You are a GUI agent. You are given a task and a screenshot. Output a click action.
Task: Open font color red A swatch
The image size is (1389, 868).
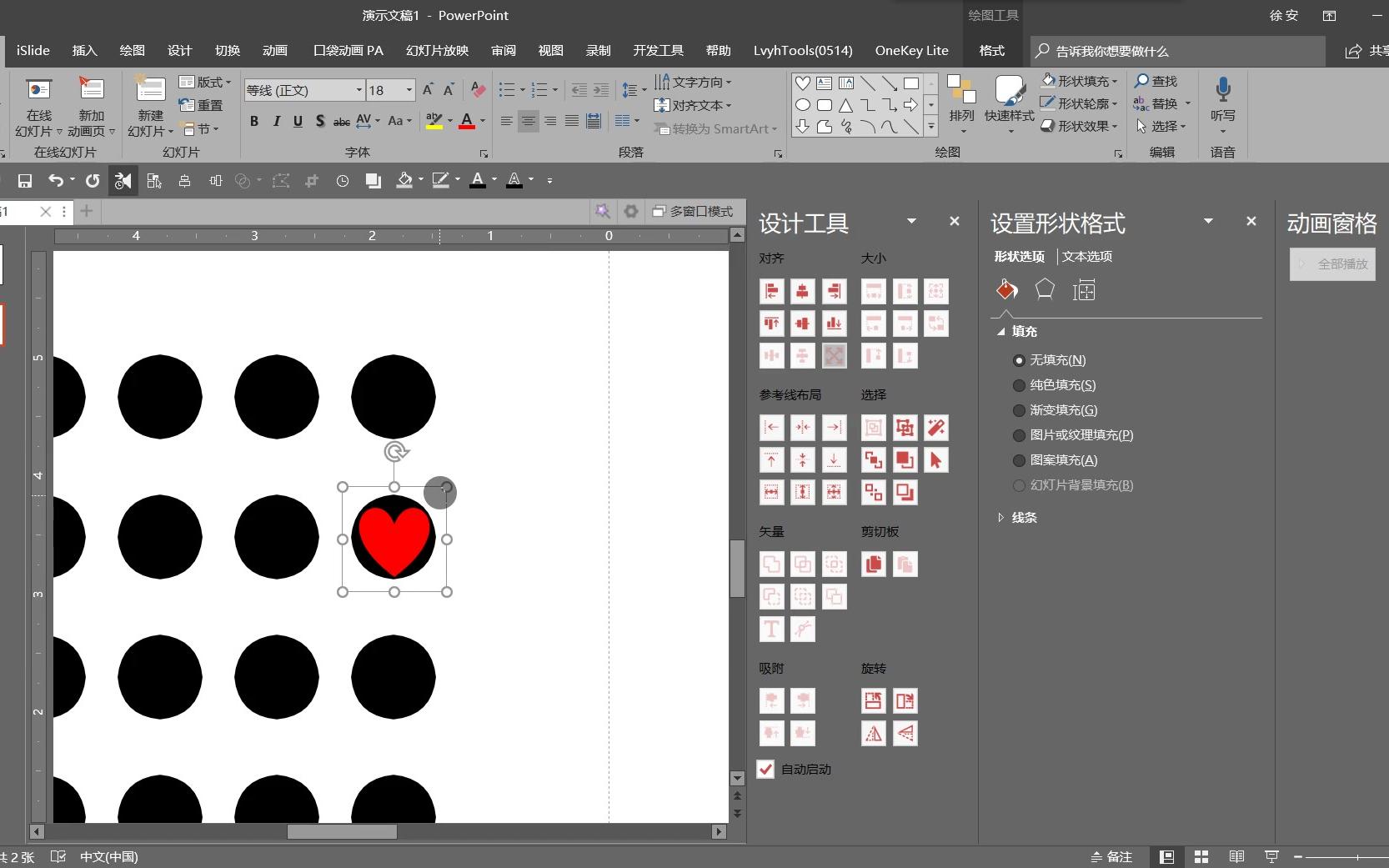pos(467,121)
